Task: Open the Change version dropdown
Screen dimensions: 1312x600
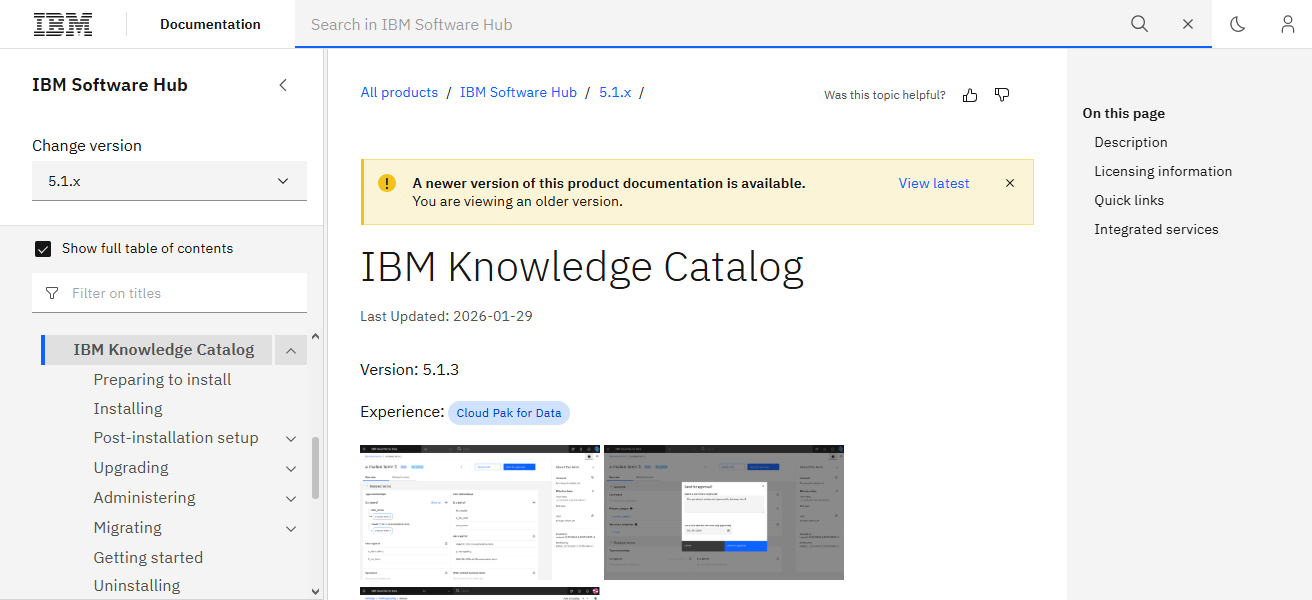Action: coord(169,181)
